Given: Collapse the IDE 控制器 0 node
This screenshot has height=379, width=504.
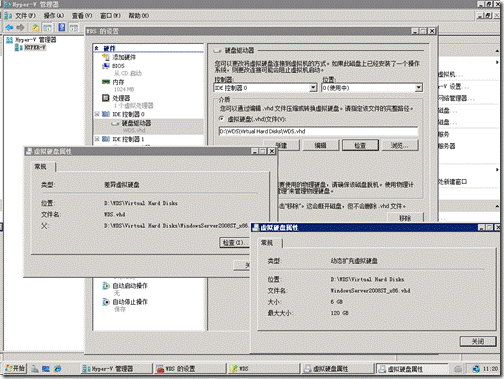Looking at the screenshot, I should pyautogui.click(x=97, y=114).
